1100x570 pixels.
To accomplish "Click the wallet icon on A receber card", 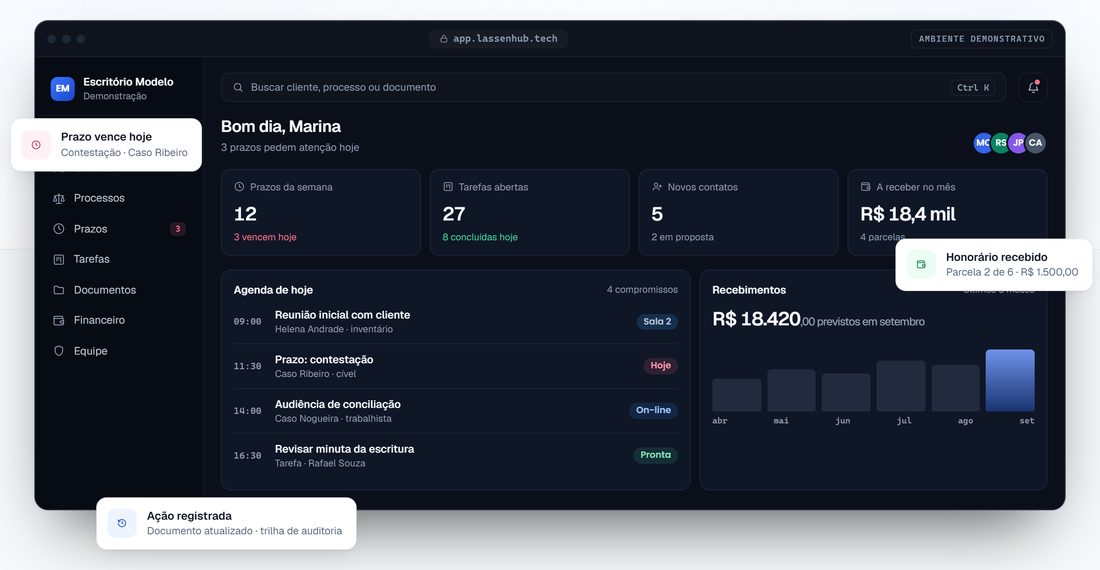I will tap(866, 186).
